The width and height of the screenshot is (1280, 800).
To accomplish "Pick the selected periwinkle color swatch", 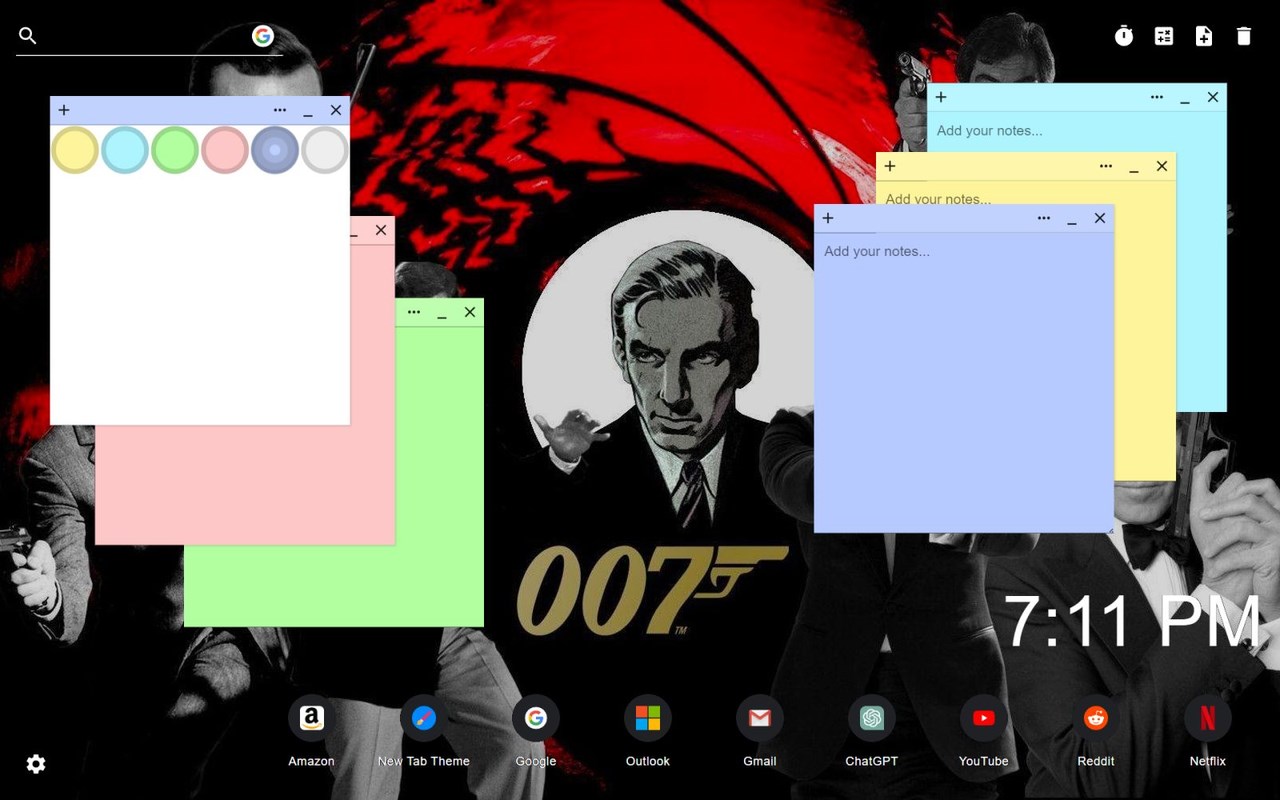I will [275, 150].
